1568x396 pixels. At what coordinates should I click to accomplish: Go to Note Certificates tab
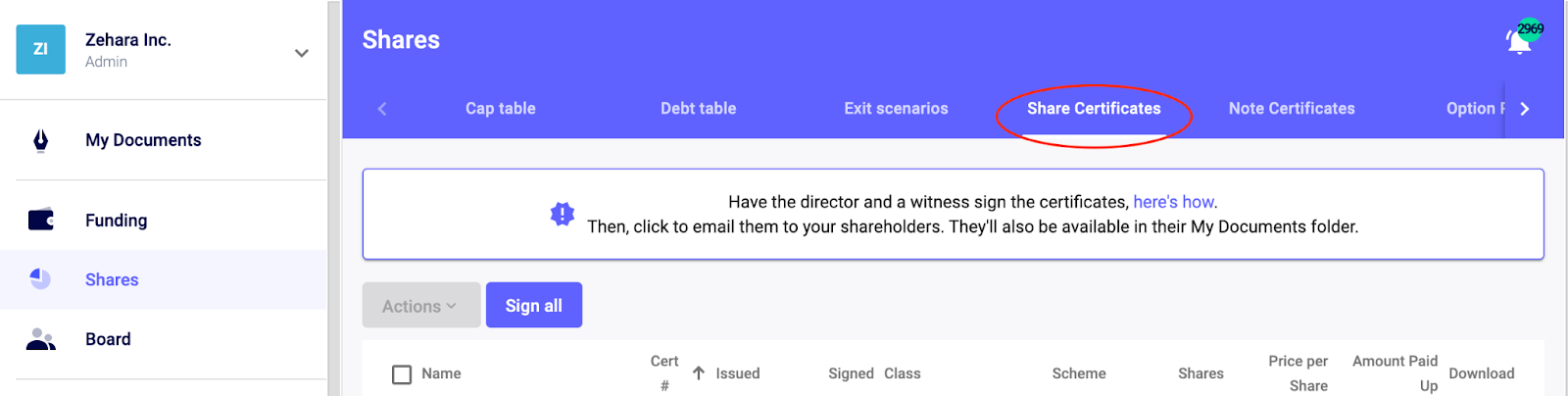[1292, 109]
